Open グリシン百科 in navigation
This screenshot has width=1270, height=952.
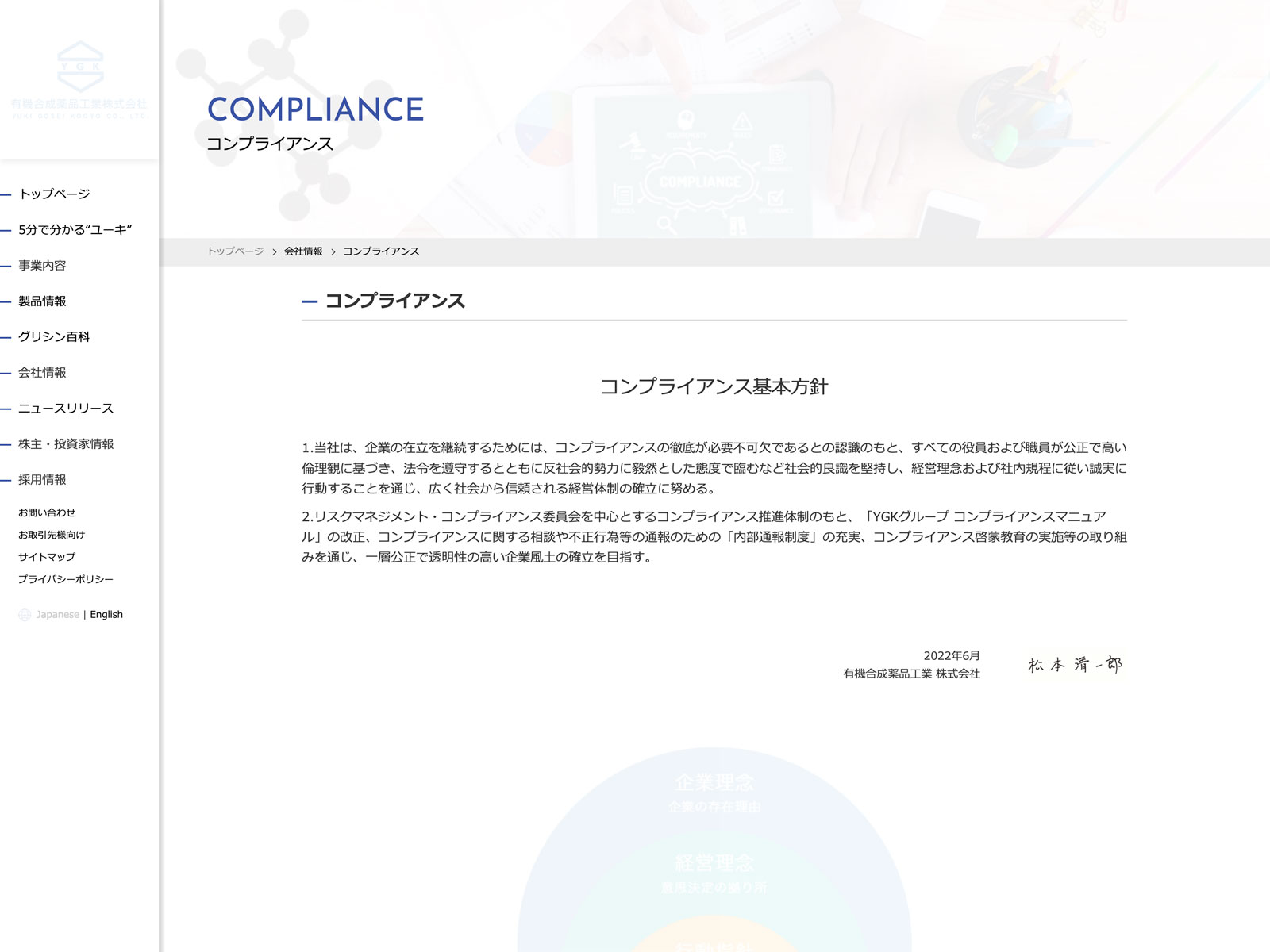[54, 336]
